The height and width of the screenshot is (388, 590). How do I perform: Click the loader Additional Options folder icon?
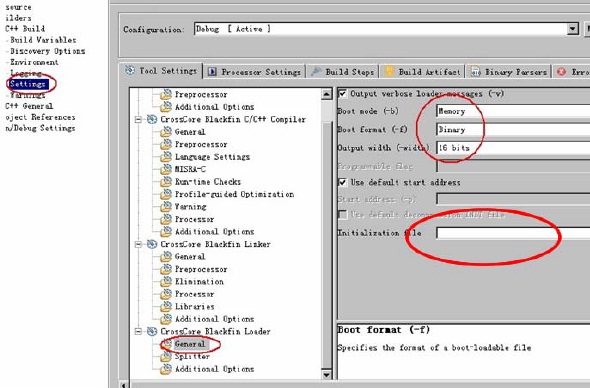(166, 369)
